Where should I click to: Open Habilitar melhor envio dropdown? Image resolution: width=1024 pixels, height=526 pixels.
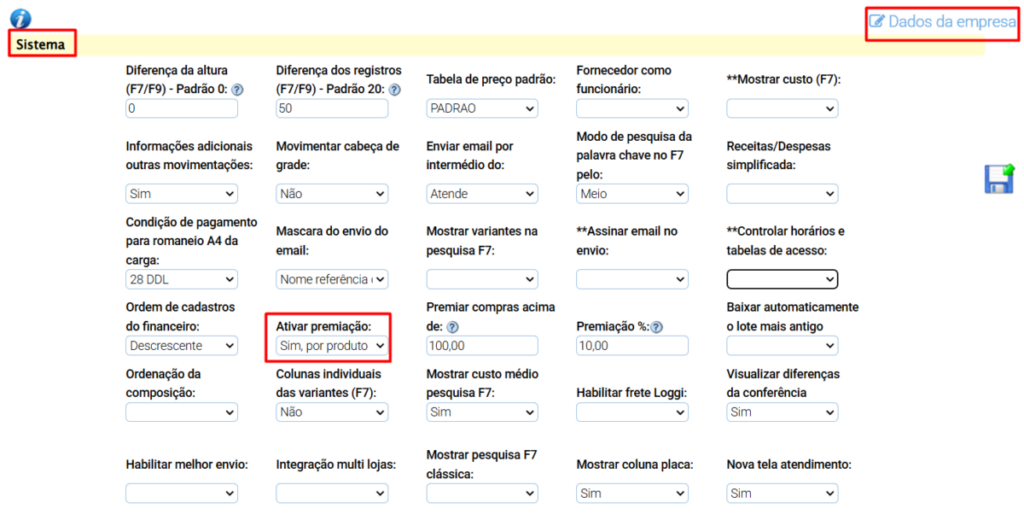[x=182, y=493]
